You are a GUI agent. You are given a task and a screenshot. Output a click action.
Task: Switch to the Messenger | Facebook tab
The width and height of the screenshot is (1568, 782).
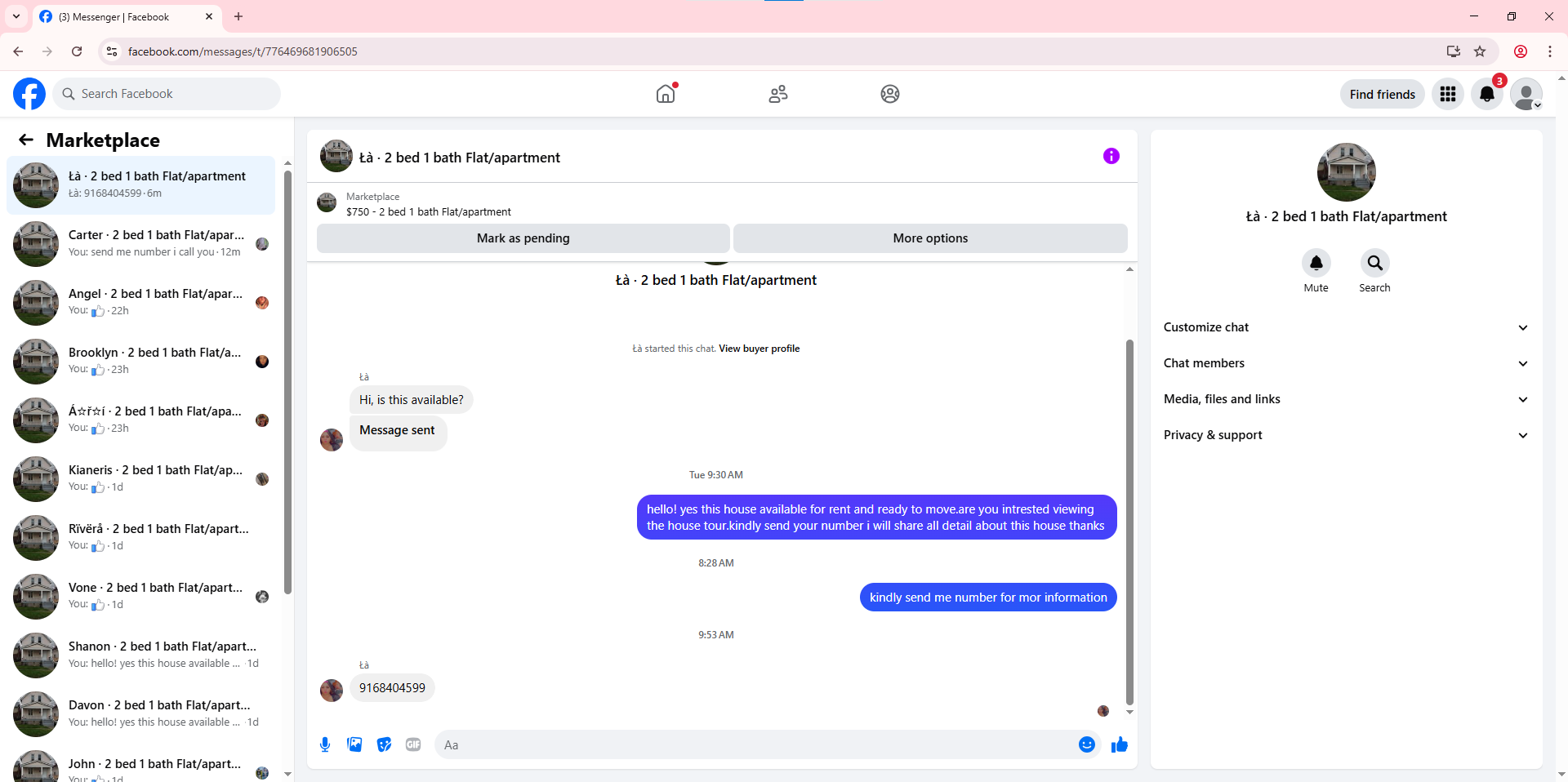tap(127, 16)
